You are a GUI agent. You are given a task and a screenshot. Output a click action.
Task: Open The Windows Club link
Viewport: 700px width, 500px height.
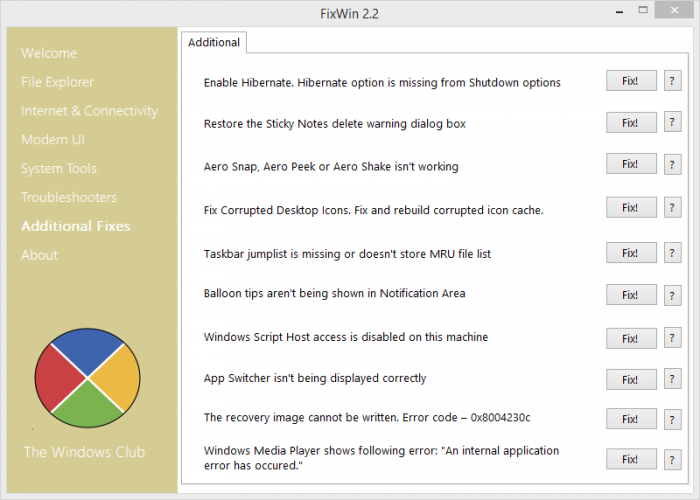(x=84, y=452)
